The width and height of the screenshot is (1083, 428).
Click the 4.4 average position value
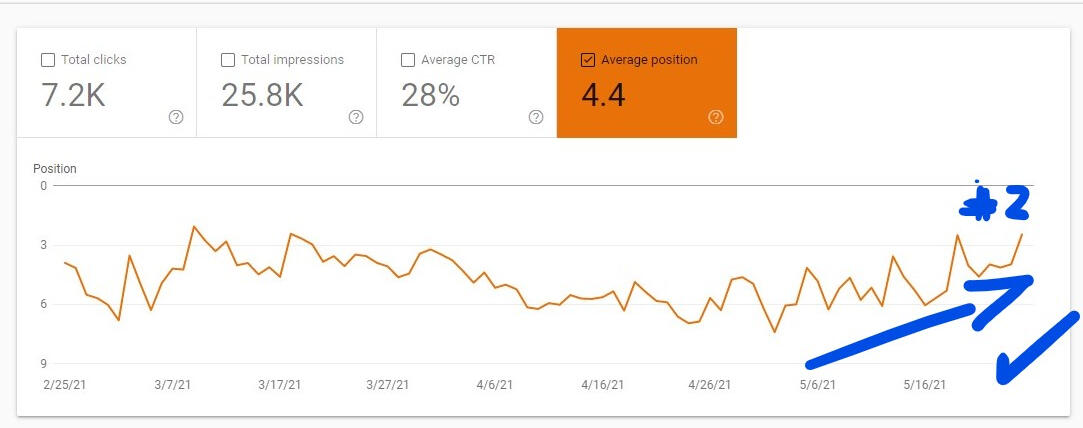603,95
